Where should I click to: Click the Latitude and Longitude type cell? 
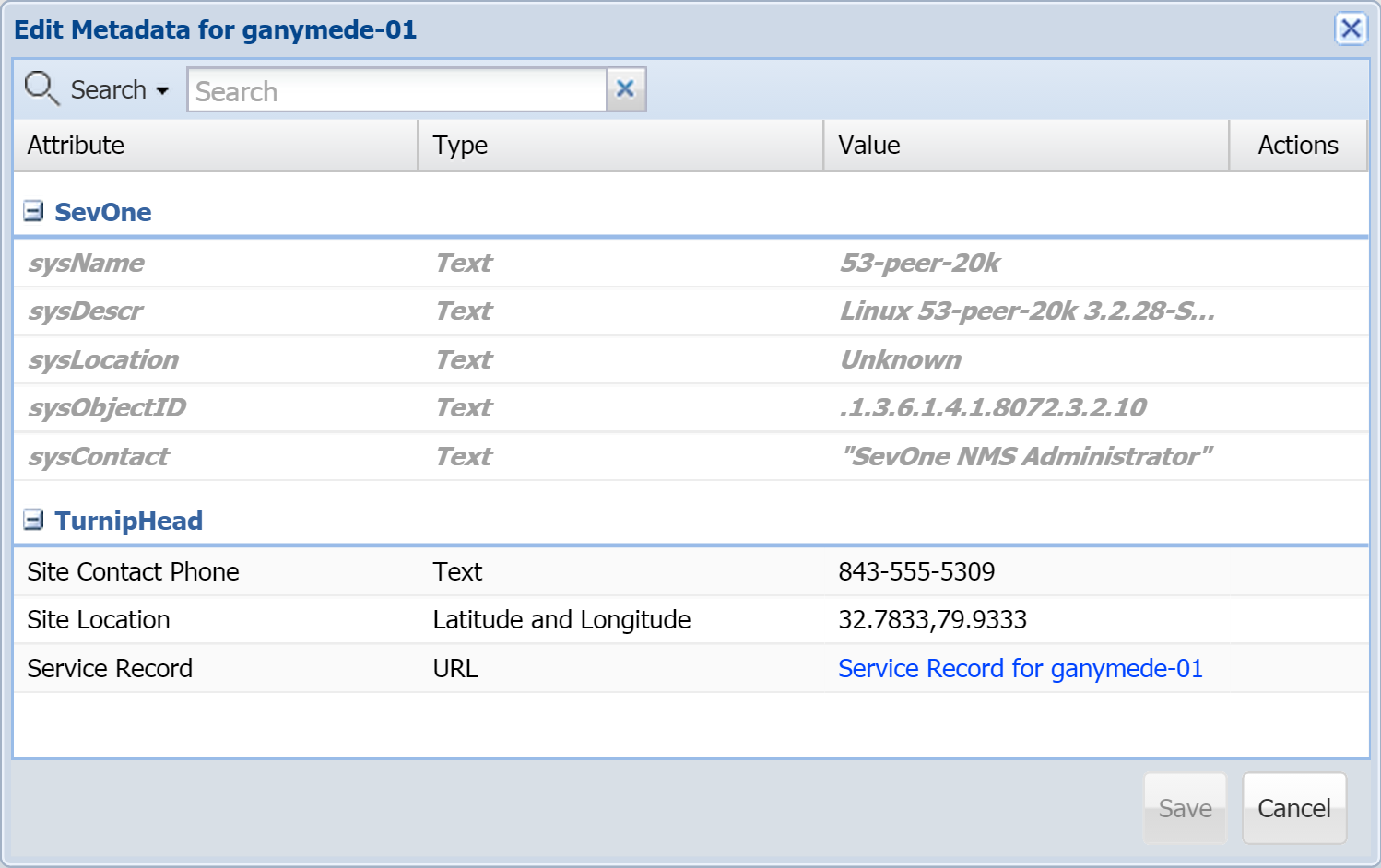[x=561, y=619]
